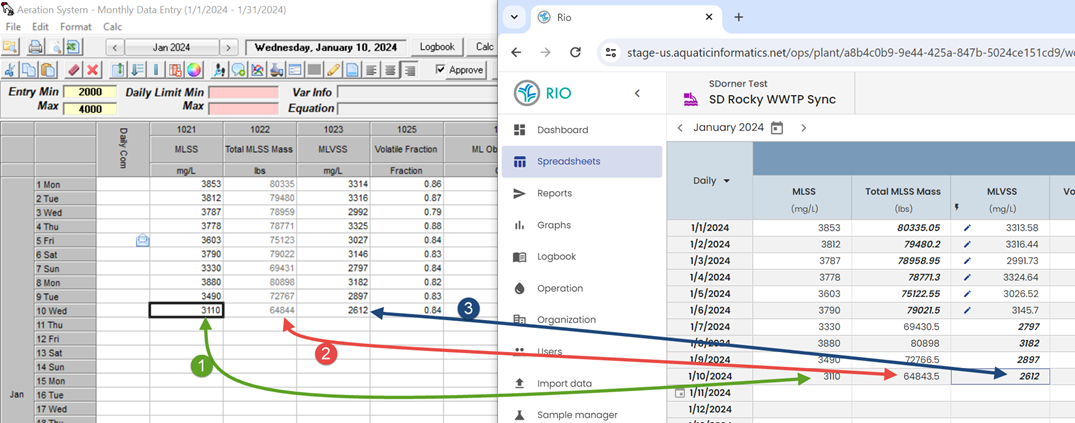Screen dimensions: 1075x423
Task: Open the Logbook button in Aeration System
Action: [437, 47]
